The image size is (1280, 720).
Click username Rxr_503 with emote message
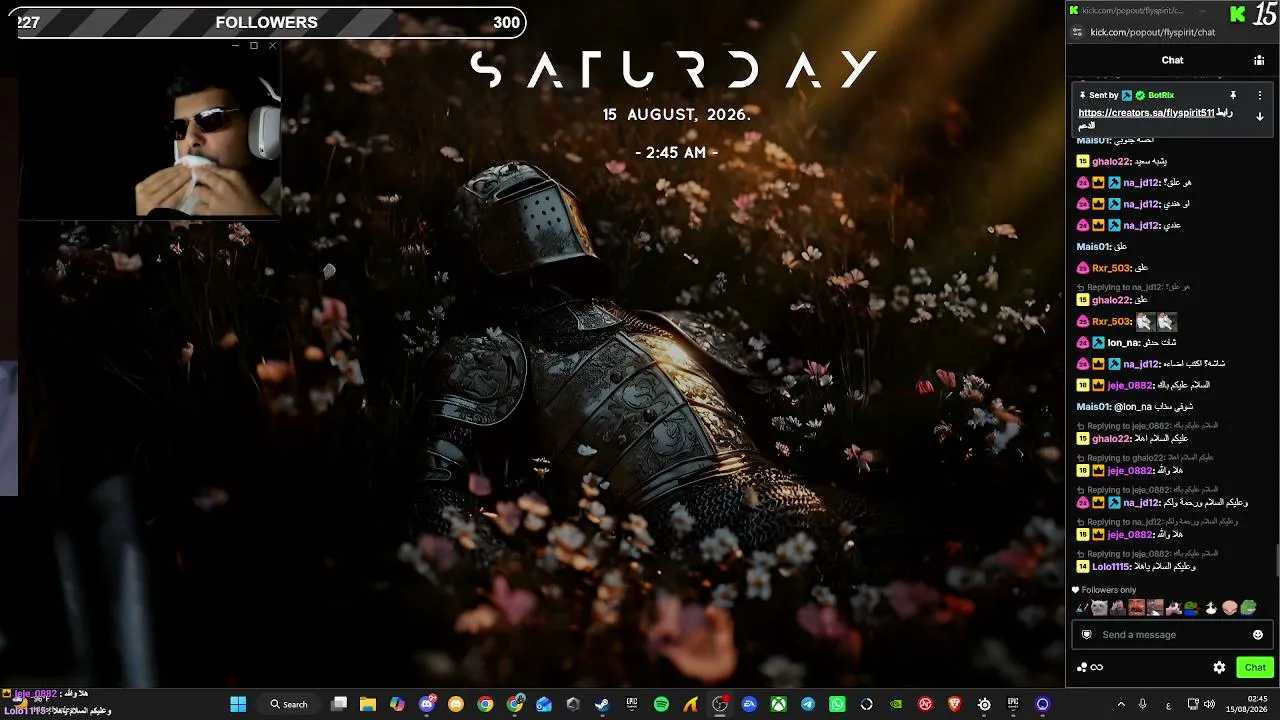(x=1111, y=322)
